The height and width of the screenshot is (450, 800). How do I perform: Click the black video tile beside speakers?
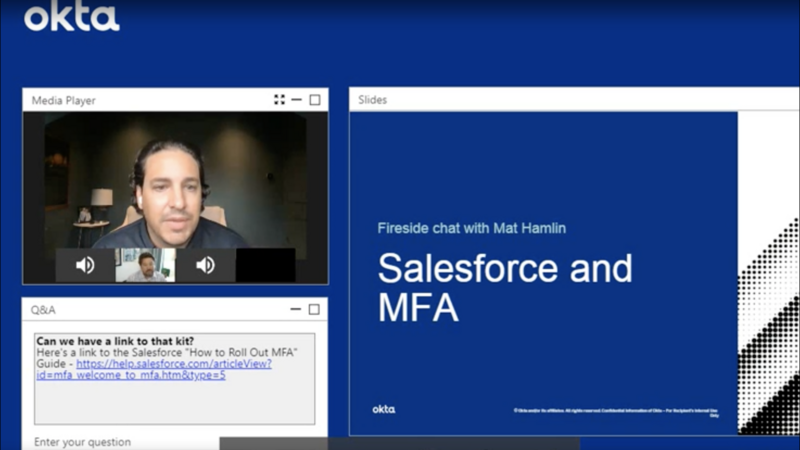pos(265,265)
